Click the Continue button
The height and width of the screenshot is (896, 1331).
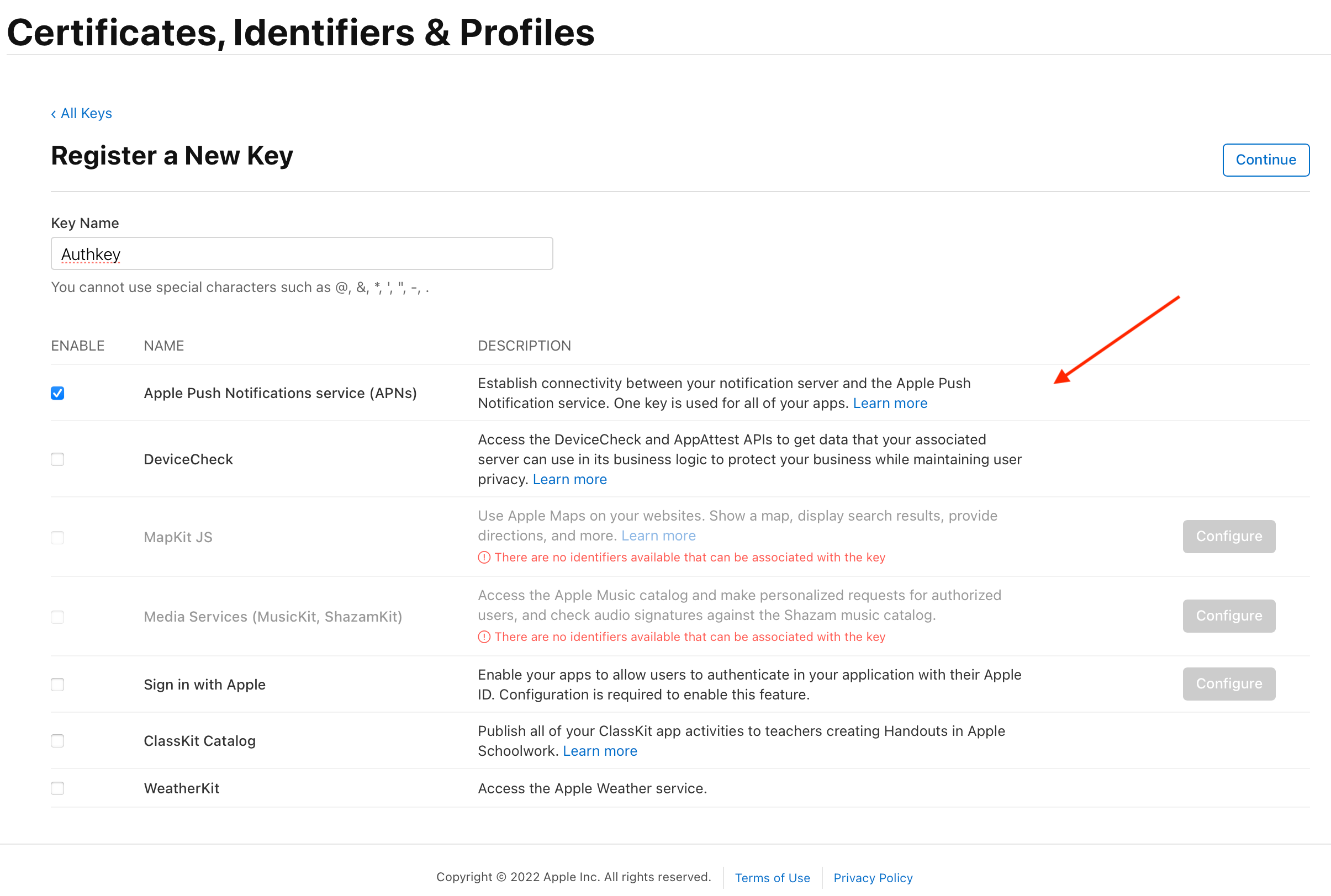(1265, 160)
